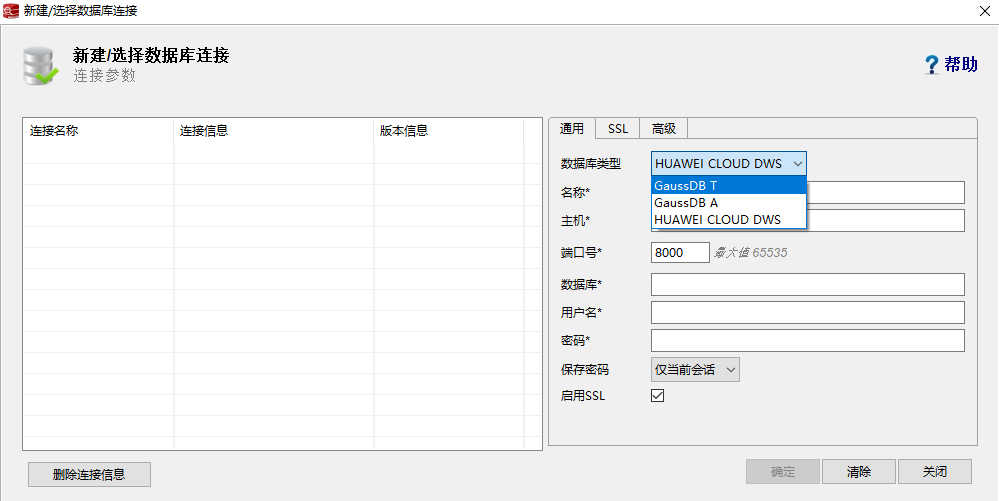Image resolution: width=999 pixels, height=501 pixels.
Task: Toggle the 启用SSL checkbox
Action: pos(658,396)
